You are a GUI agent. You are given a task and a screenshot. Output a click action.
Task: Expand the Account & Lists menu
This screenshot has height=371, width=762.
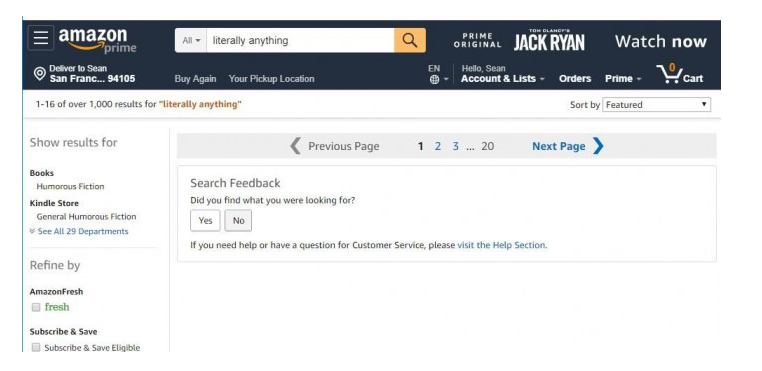pos(502,79)
